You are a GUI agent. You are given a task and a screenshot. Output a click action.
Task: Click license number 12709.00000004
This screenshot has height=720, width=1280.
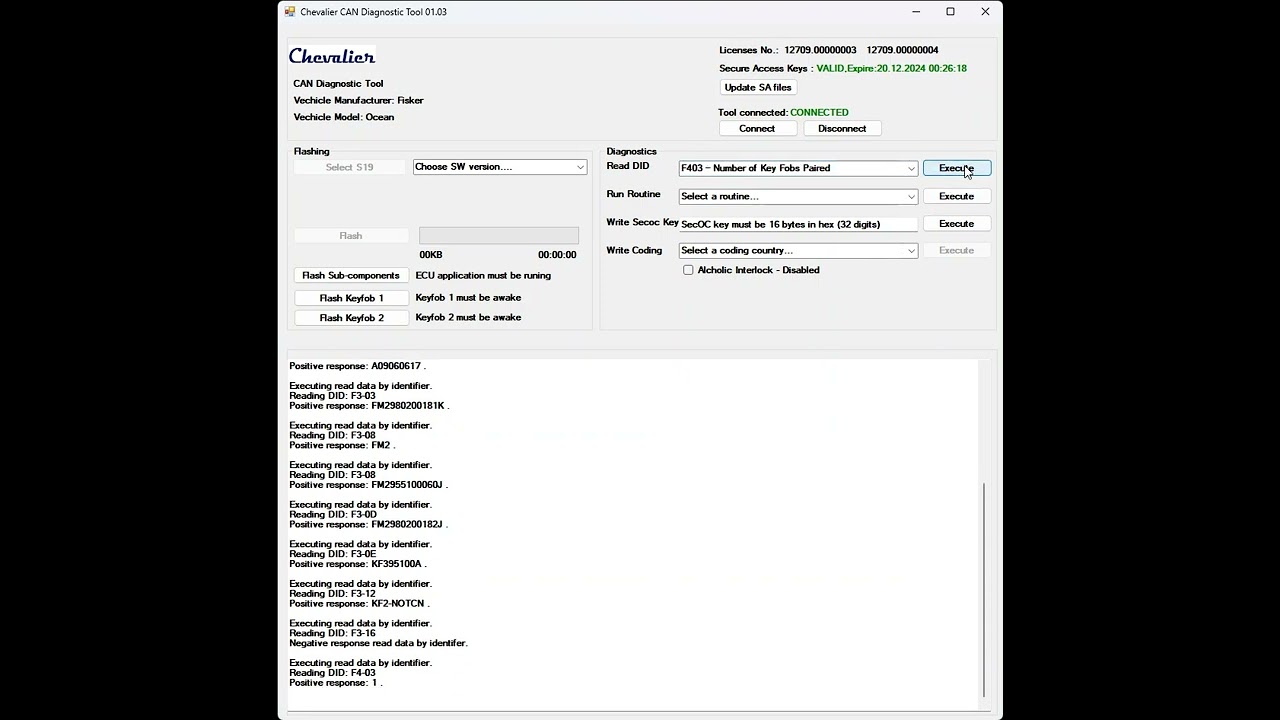click(902, 50)
